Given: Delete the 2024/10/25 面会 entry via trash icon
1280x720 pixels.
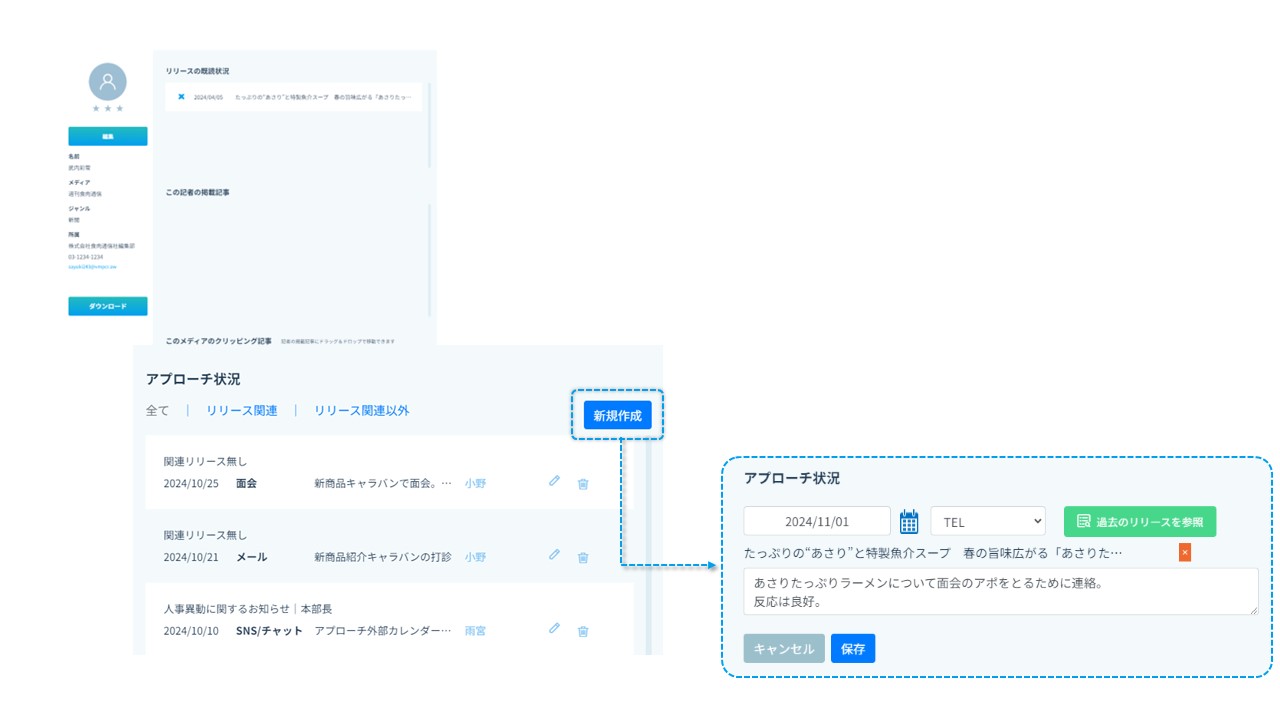Looking at the screenshot, I should 583,484.
